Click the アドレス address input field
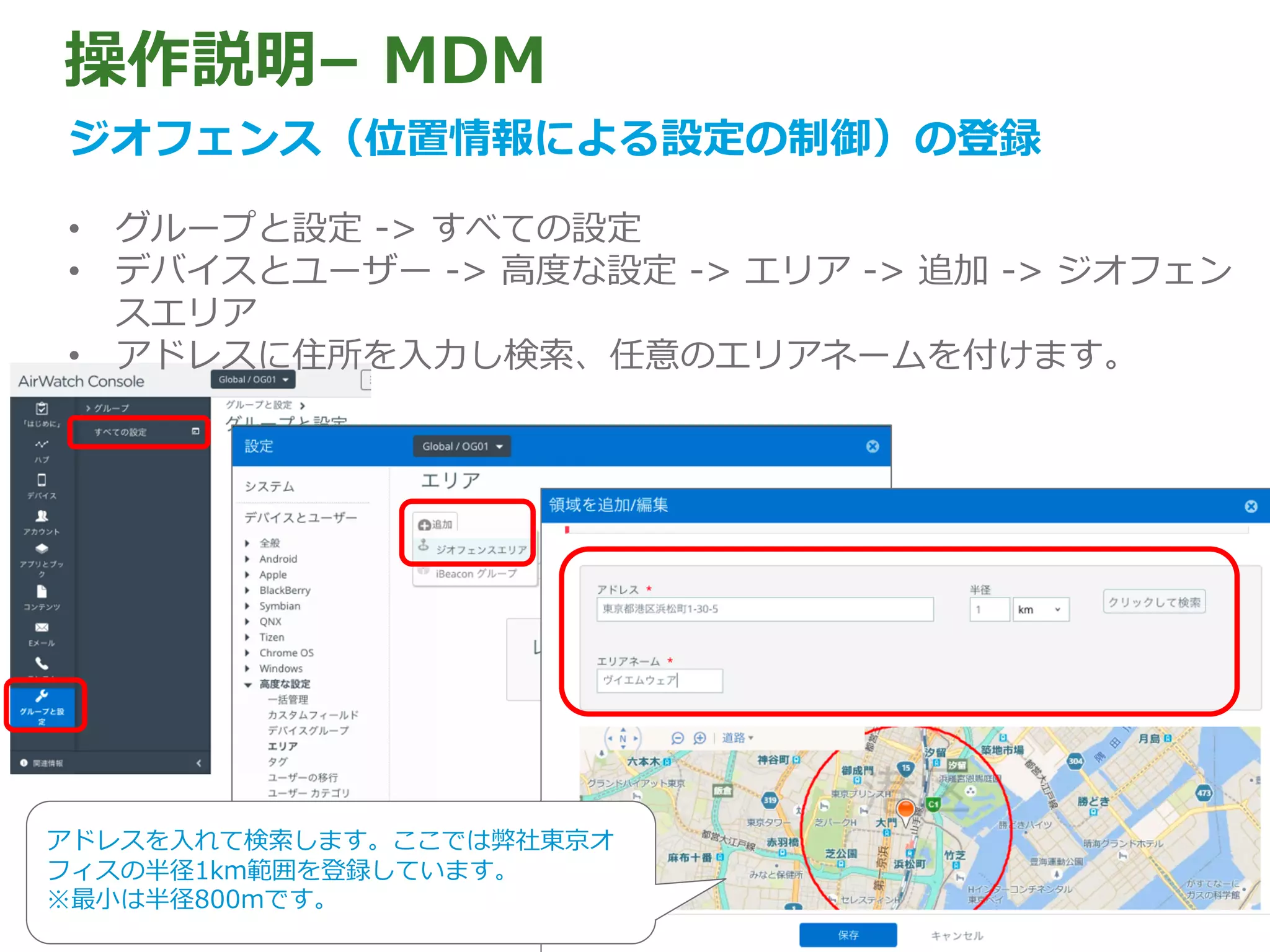1270x952 pixels. [765, 609]
